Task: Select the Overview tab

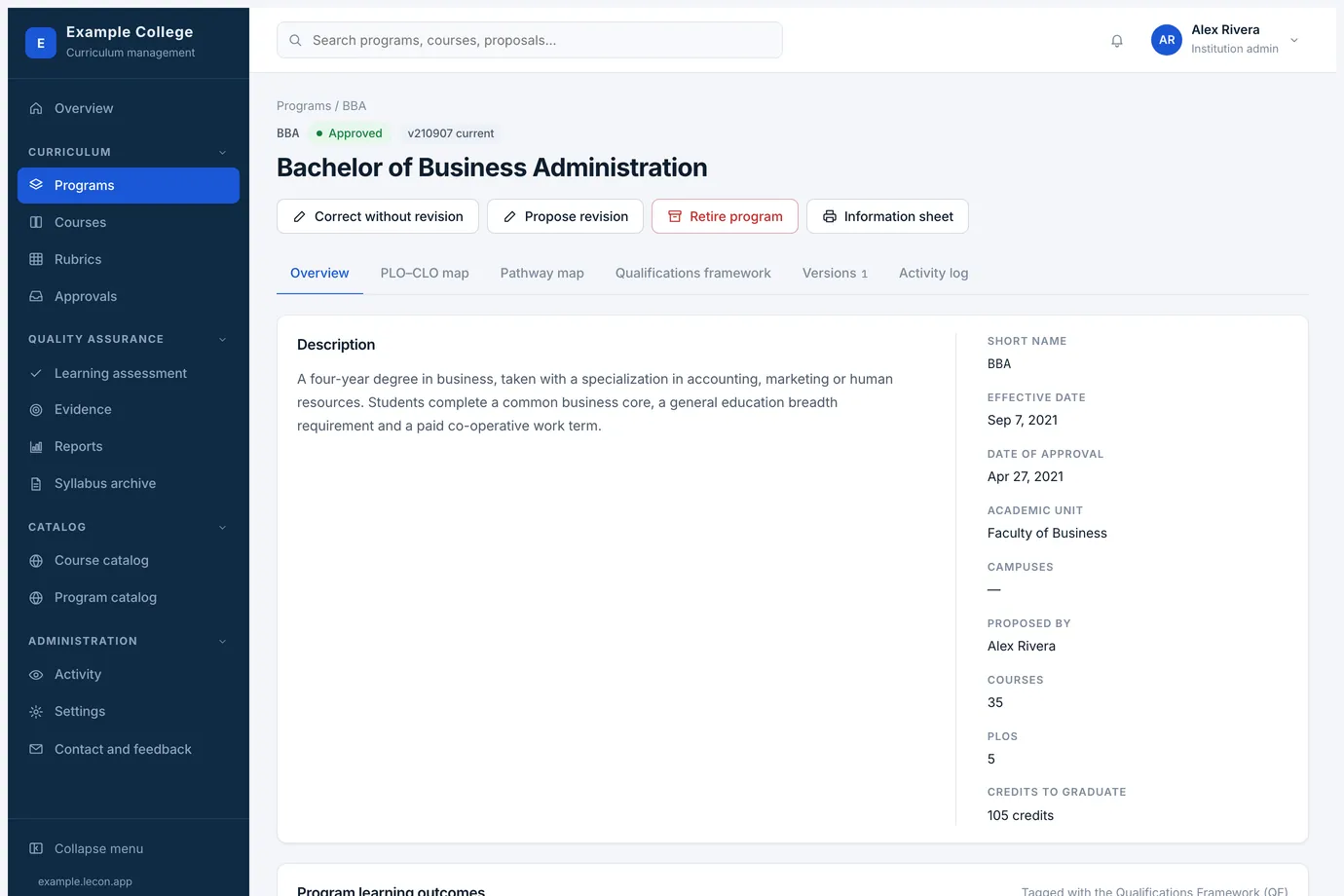Action: click(319, 273)
